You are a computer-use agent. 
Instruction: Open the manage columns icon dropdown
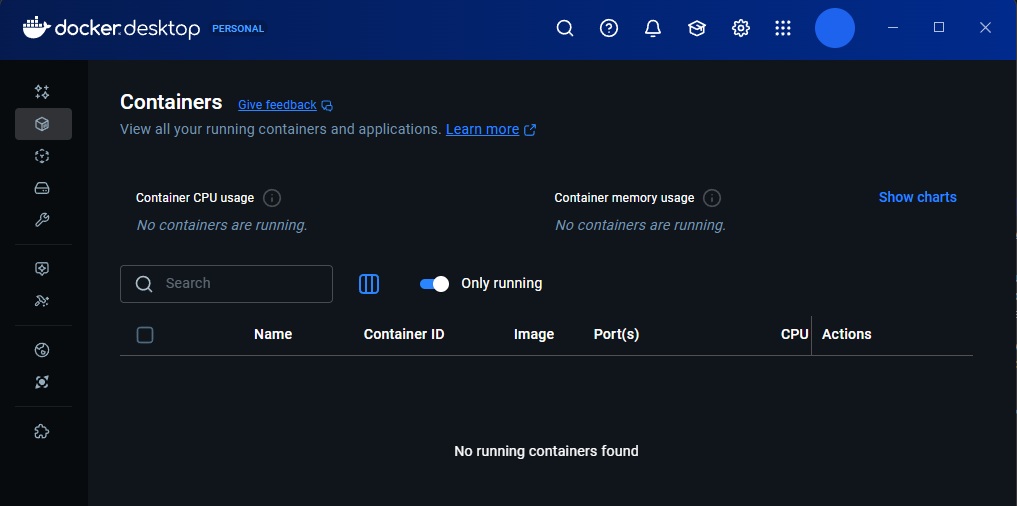coord(369,284)
